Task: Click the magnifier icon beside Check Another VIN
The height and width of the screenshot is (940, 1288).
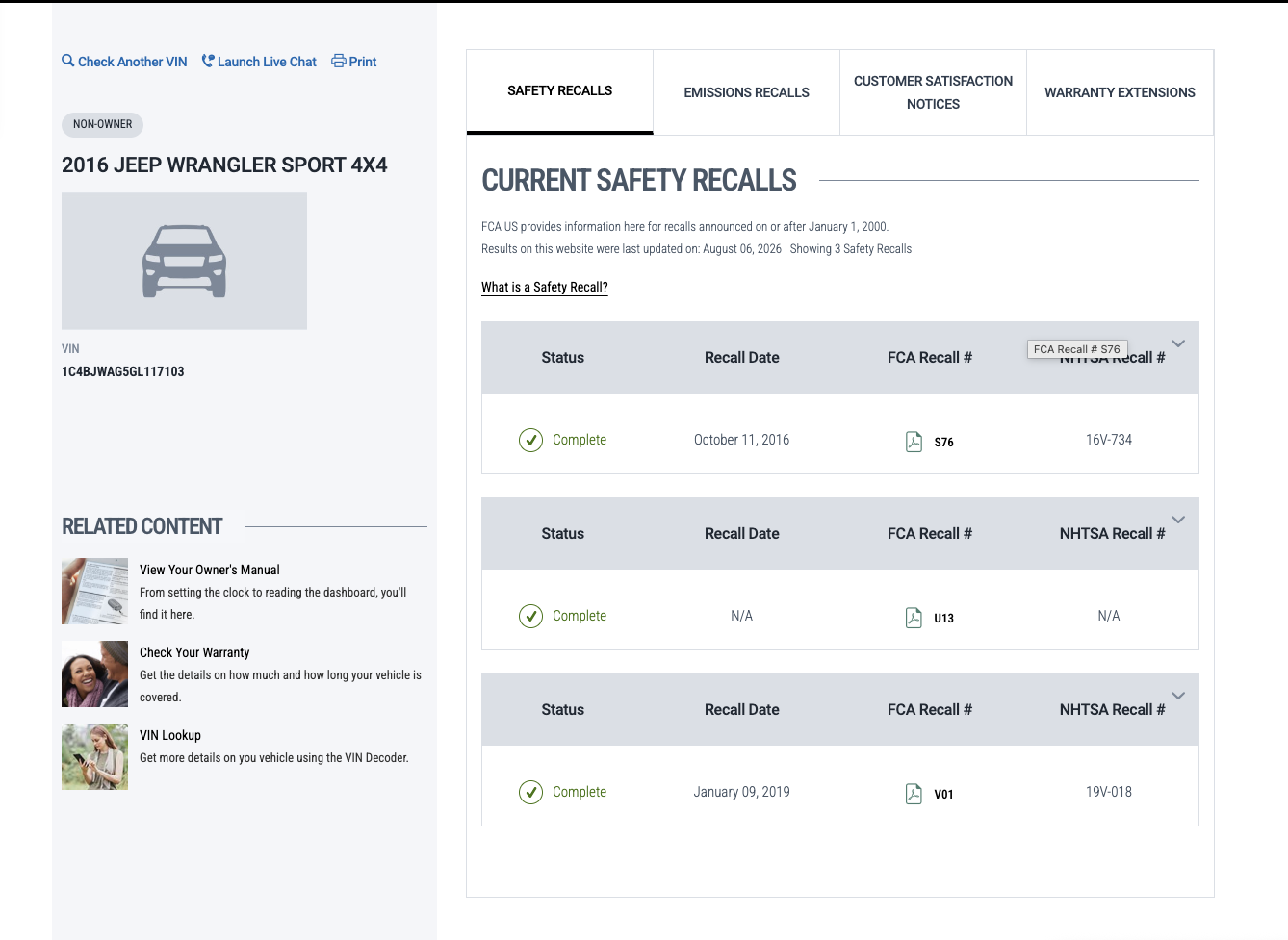Action: pos(68,61)
